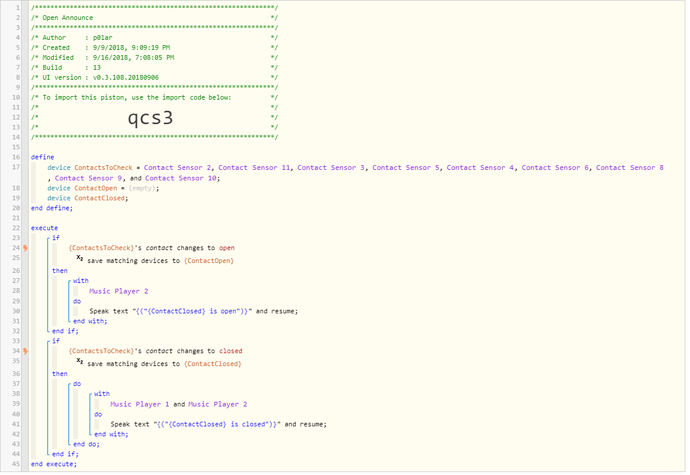Image resolution: width=690 pixels, height=475 pixels.
Task: Click the 'do' keyword on line 29
Action: pos(77,301)
